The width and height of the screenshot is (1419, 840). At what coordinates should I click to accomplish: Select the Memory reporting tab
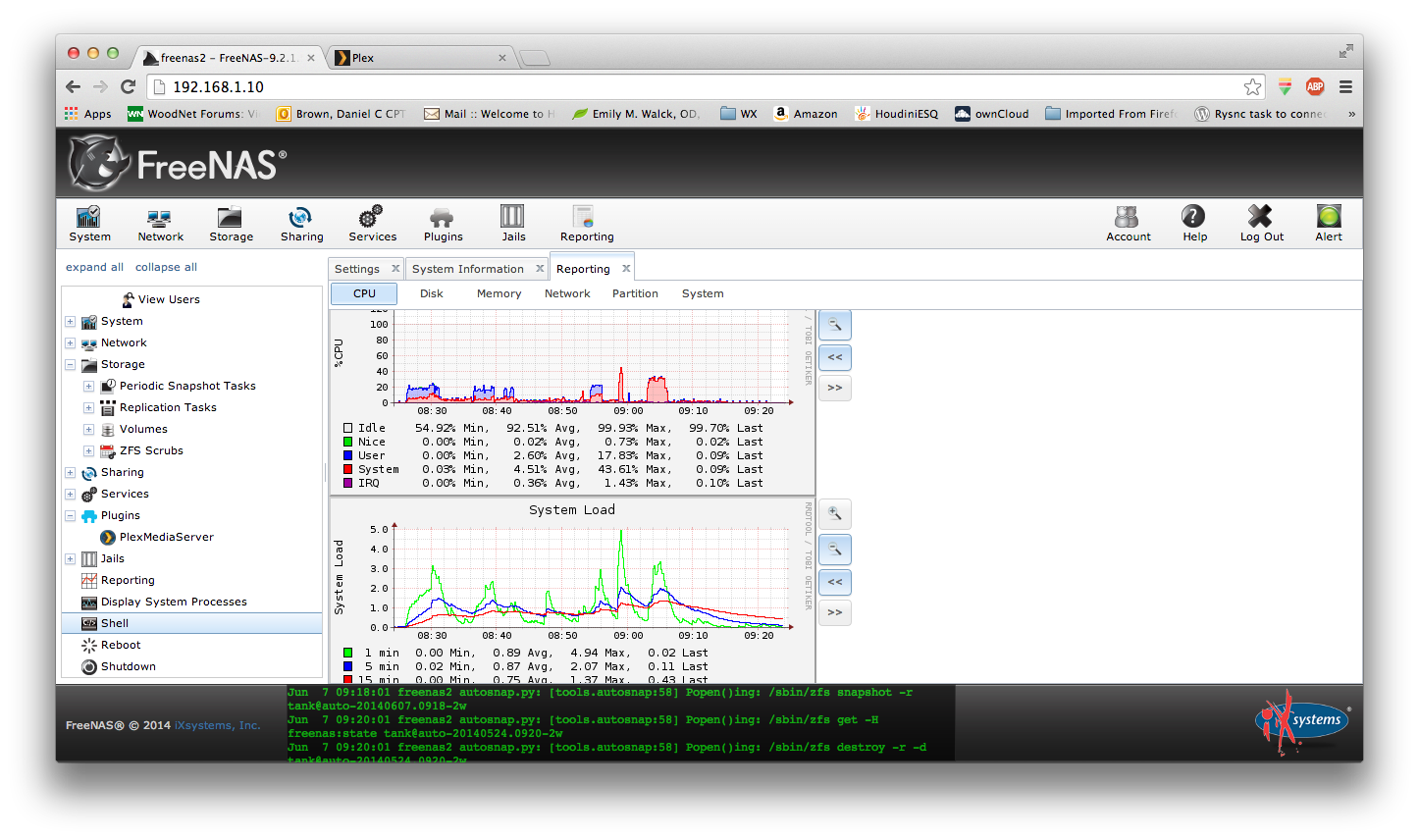[x=499, y=293]
